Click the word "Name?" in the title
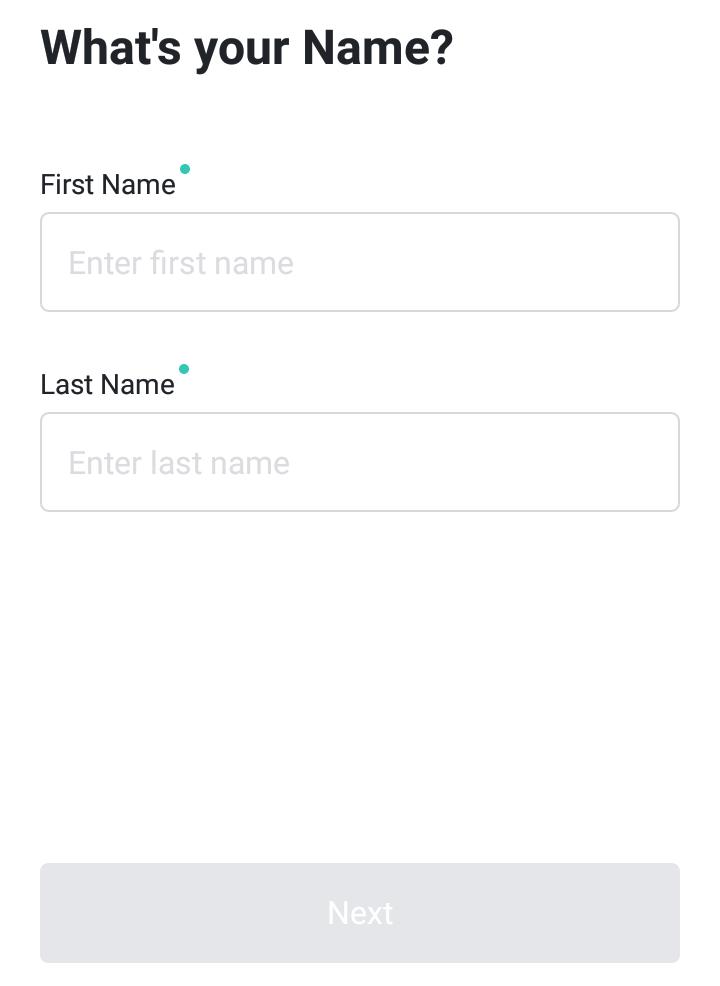The width and height of the screenshot is (720, 986). click(378, 47)
